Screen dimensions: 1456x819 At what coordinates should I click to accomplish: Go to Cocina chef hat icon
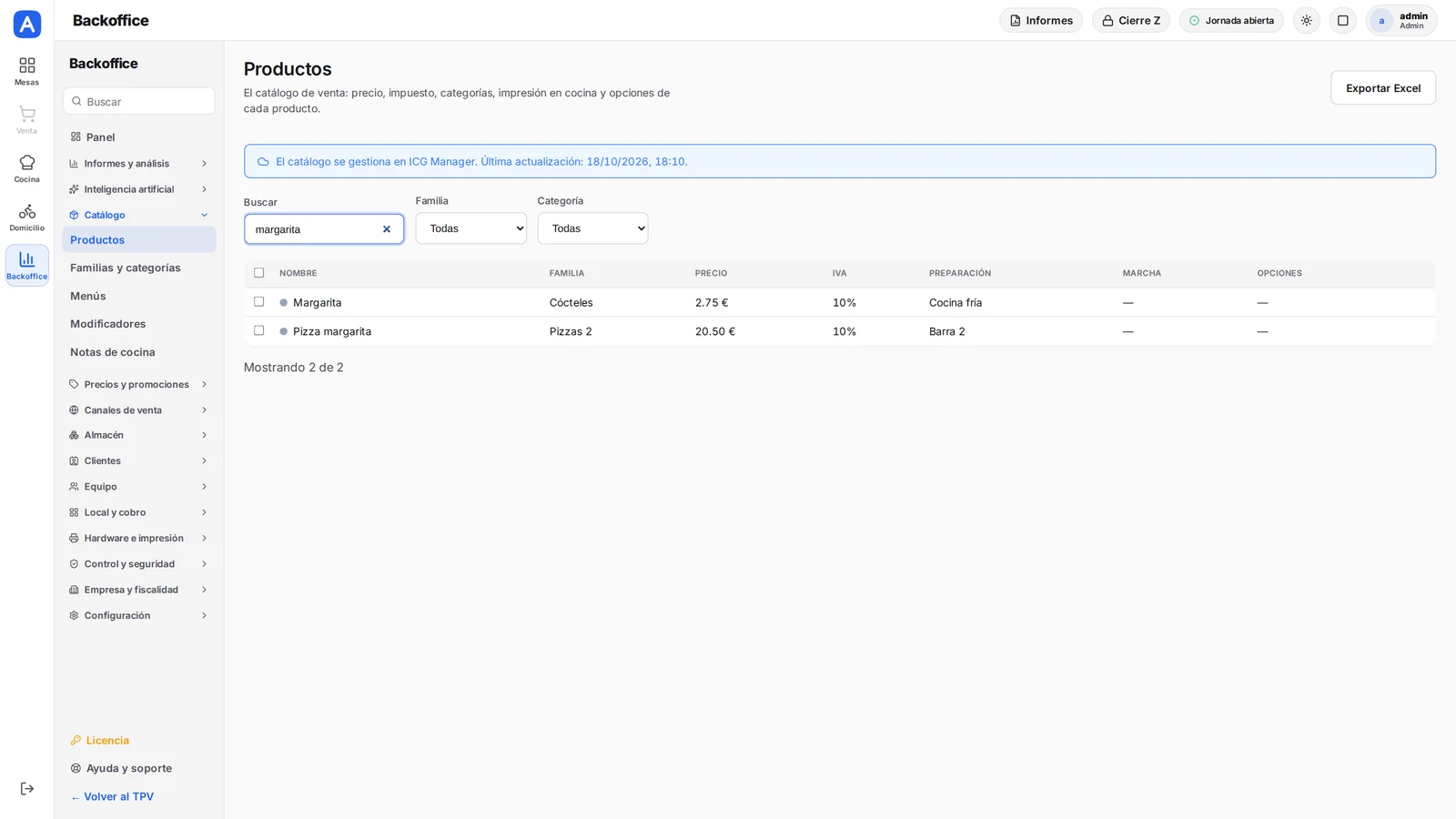click(x=26, y=168)
